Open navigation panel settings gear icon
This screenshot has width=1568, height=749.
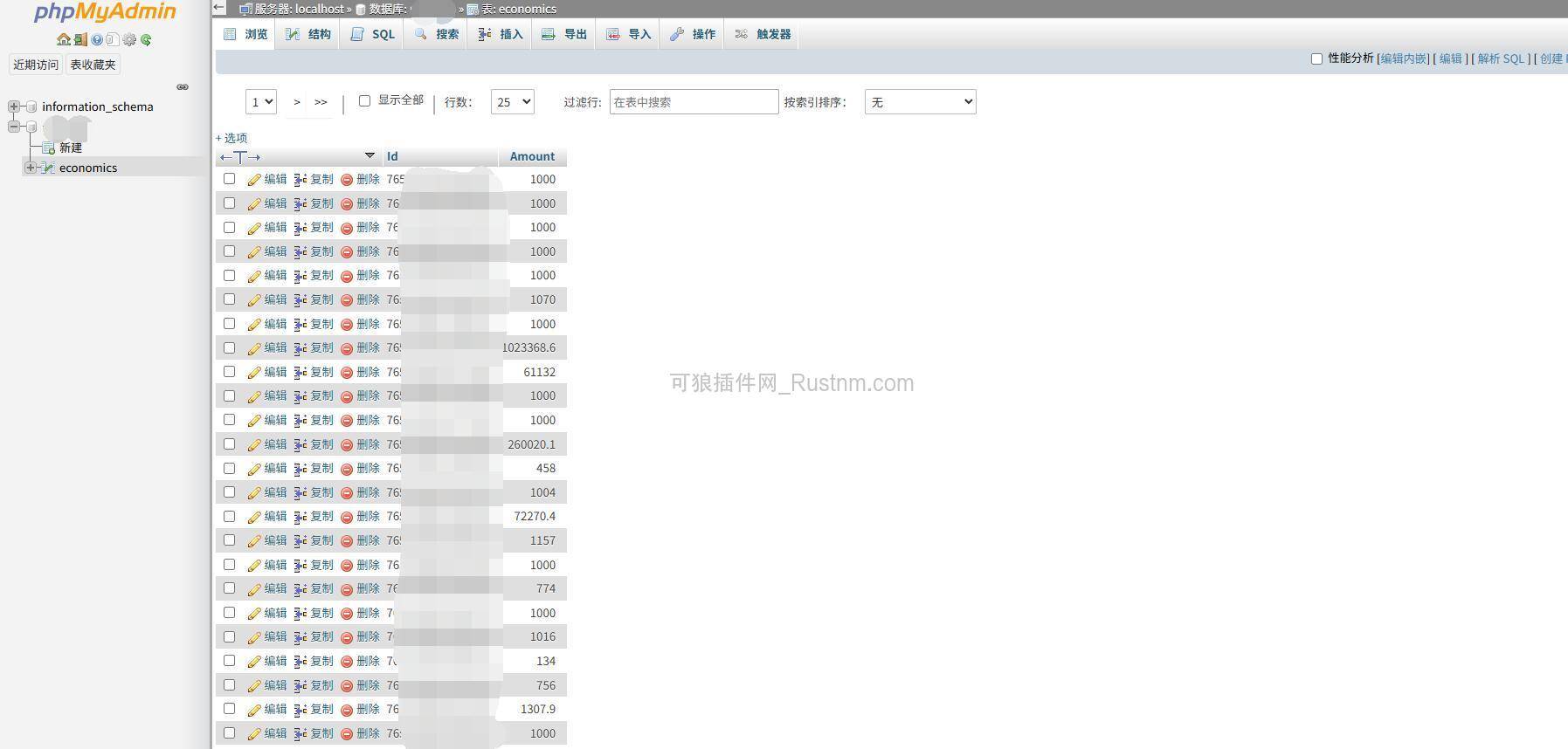129,39
